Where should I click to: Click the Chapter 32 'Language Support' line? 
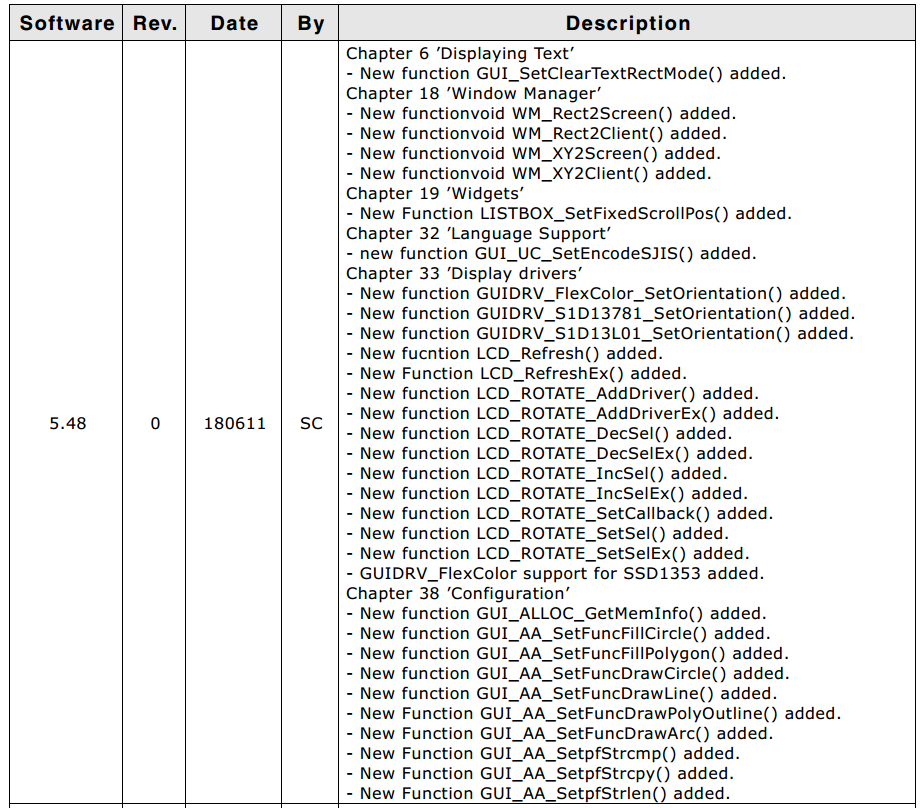point(478,233)
